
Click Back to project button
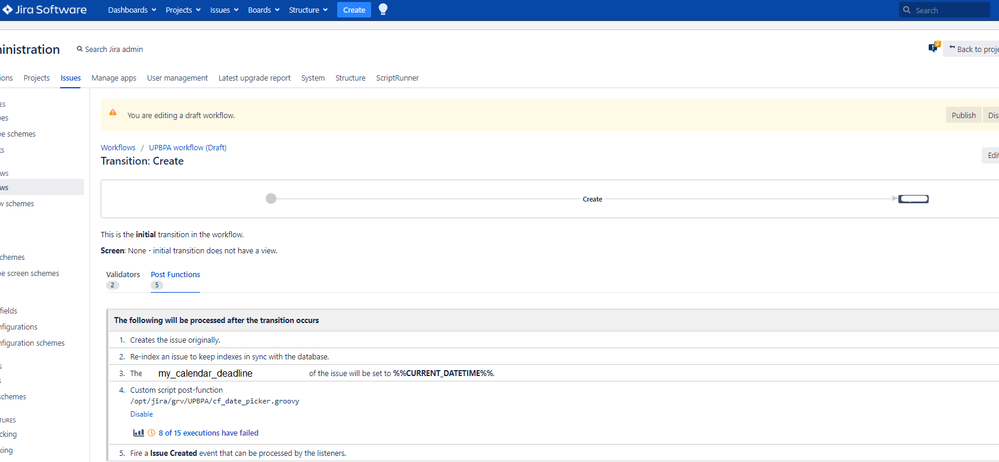972,49
